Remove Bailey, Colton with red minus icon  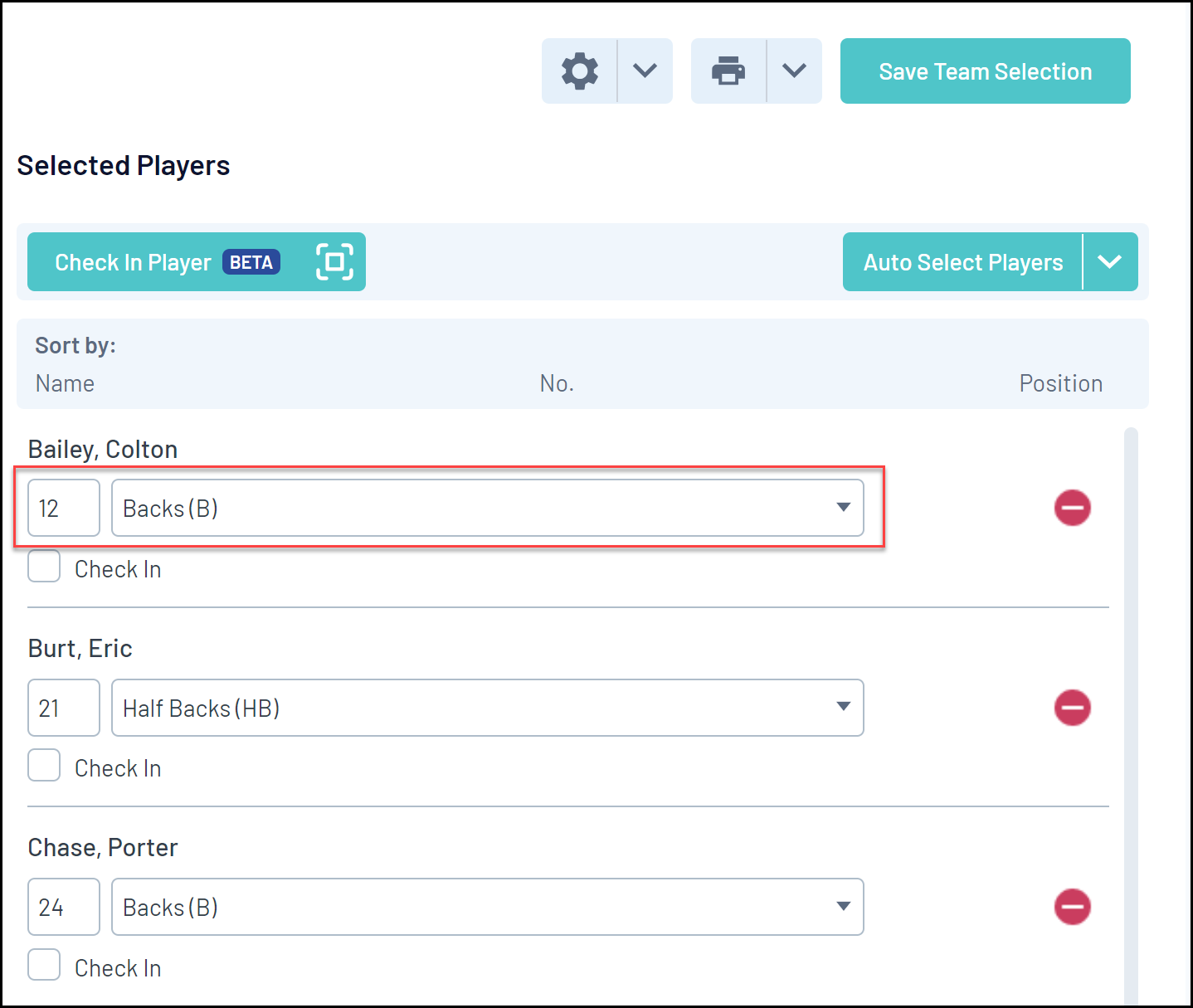[x=1072, y=508]
